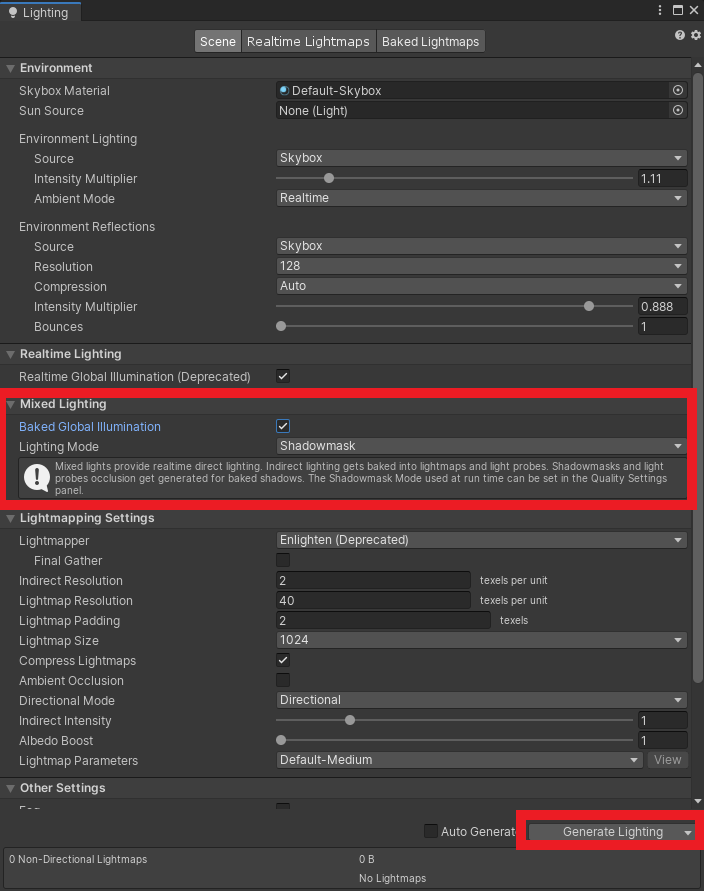Toggle Realtime Global Illumination checkbox
The image size is (704, 891).
[283, 376]
